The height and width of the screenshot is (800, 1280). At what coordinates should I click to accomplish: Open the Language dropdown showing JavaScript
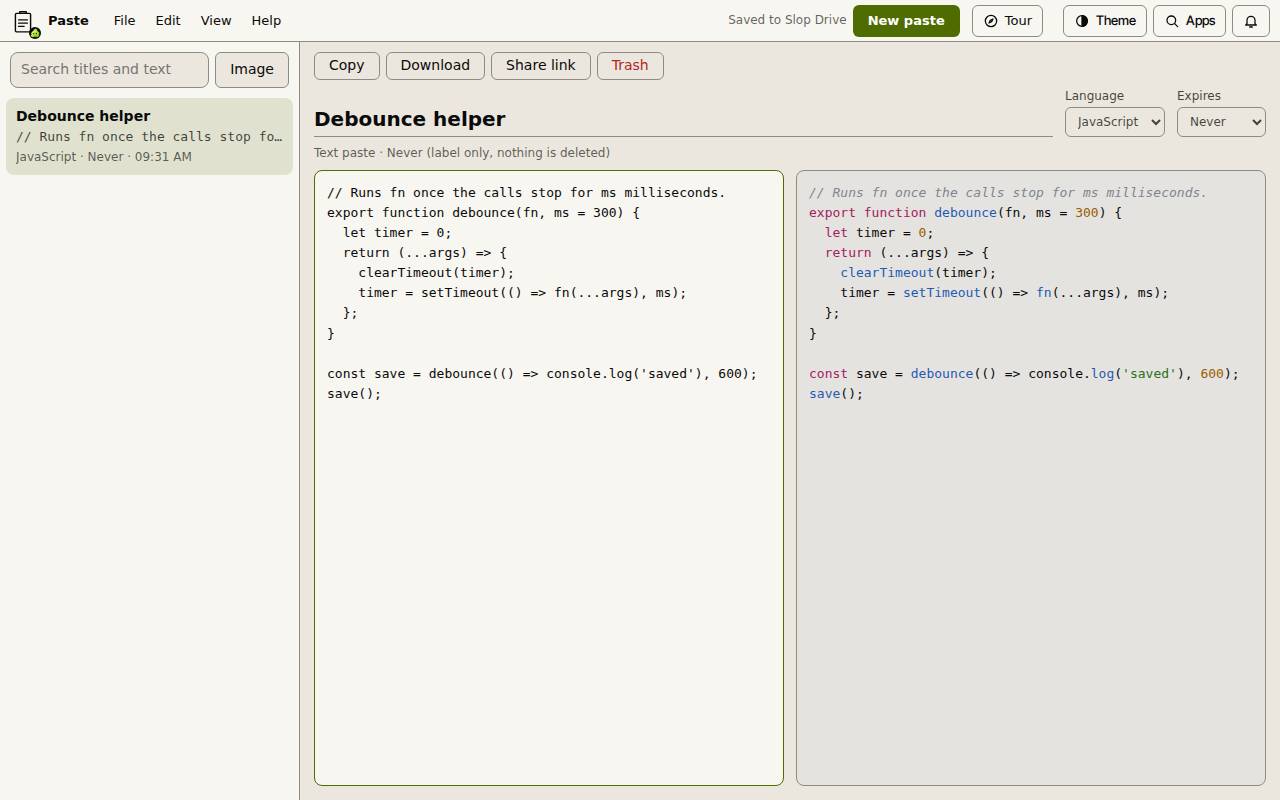(1114, 122)
